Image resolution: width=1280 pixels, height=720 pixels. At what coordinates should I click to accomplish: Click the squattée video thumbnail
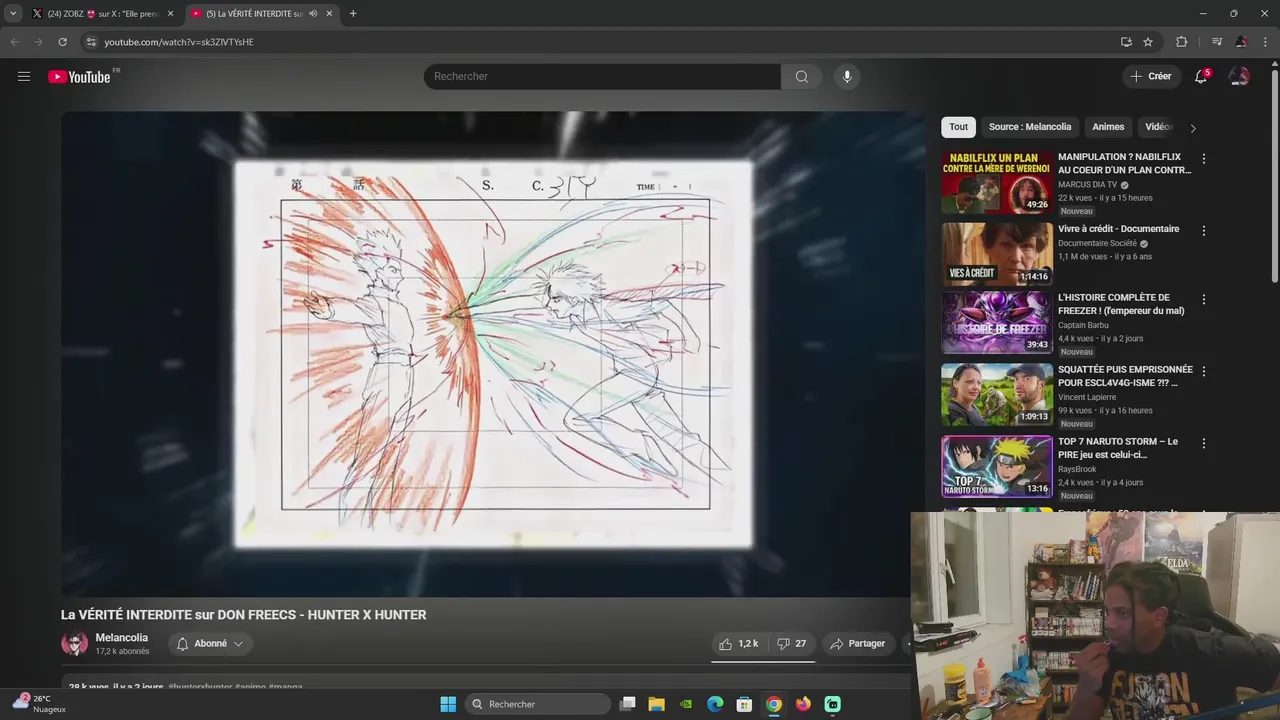point(997,394)
